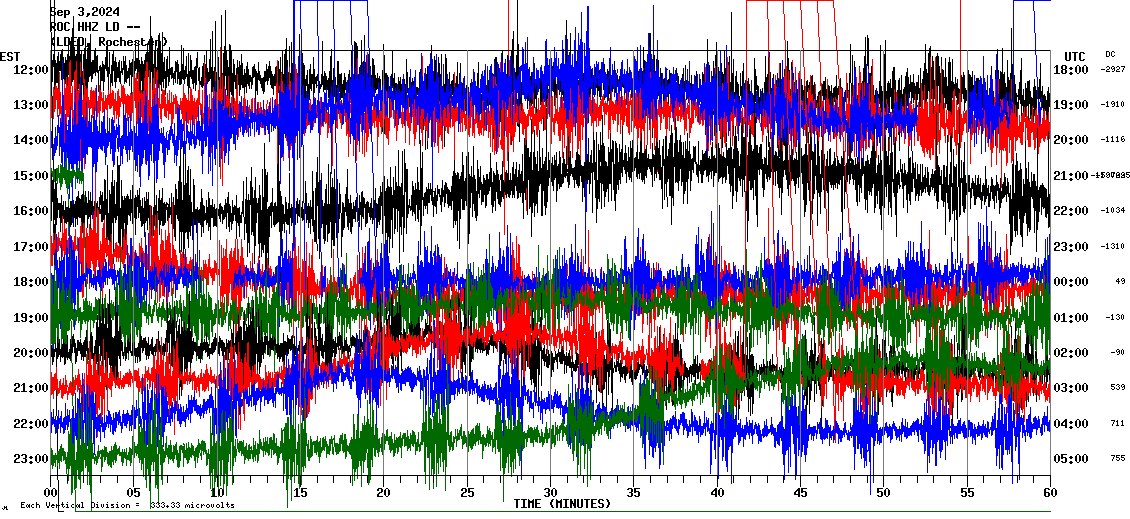Click the 30 minute tick label
This screenshot has width=1130, height=519.
tap(550, 493)
